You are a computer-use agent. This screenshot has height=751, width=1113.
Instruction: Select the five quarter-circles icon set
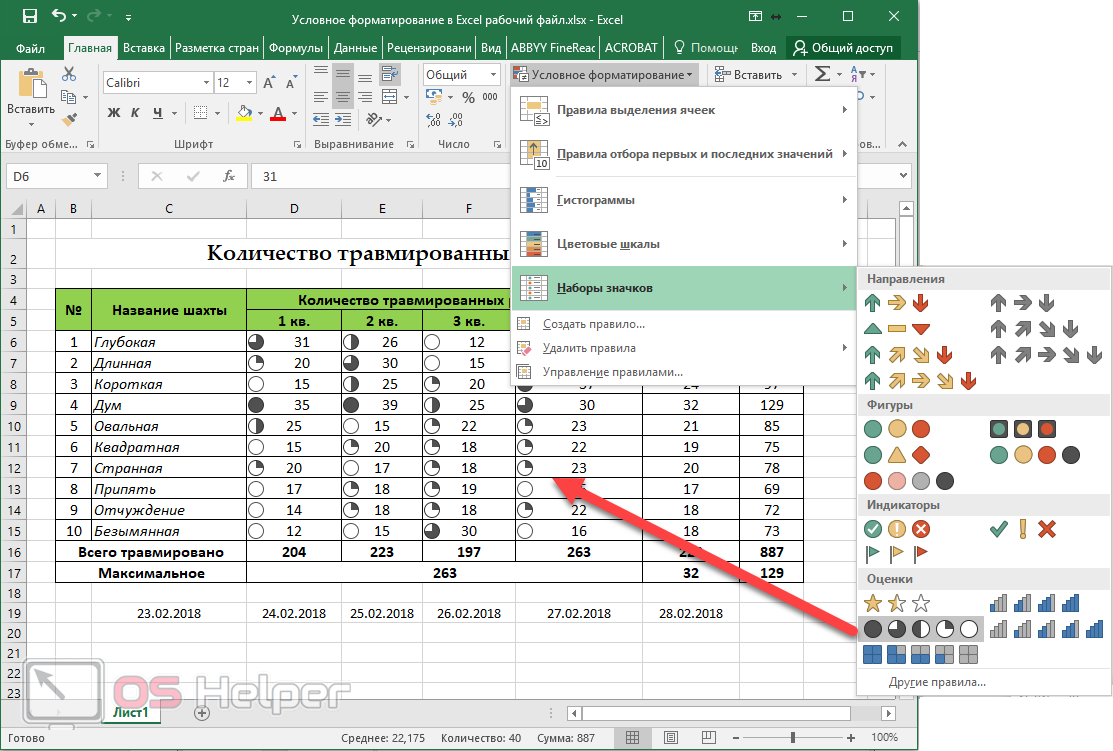(921, 629)
